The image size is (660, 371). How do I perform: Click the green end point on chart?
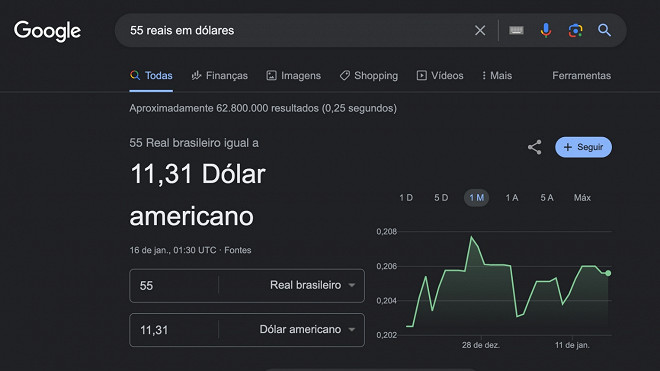[x=608, y=273]
